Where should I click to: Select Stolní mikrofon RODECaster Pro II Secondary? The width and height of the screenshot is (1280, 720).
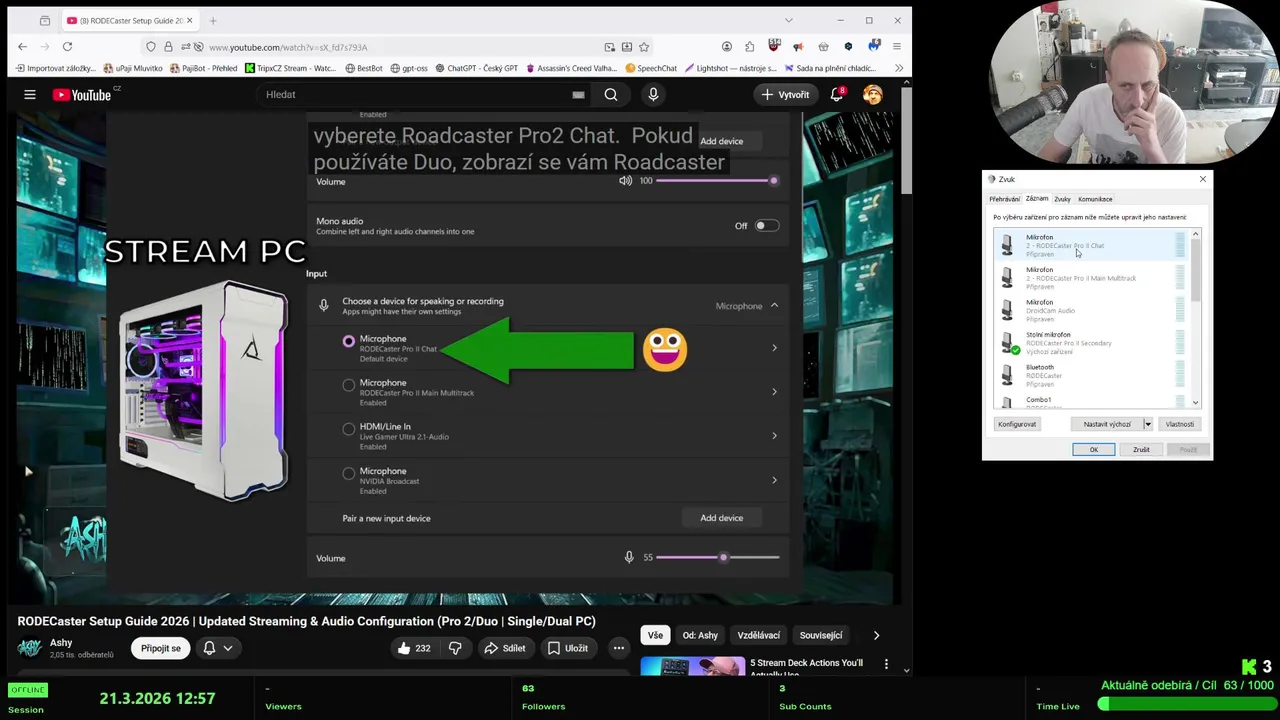[x=1092, y=343]
